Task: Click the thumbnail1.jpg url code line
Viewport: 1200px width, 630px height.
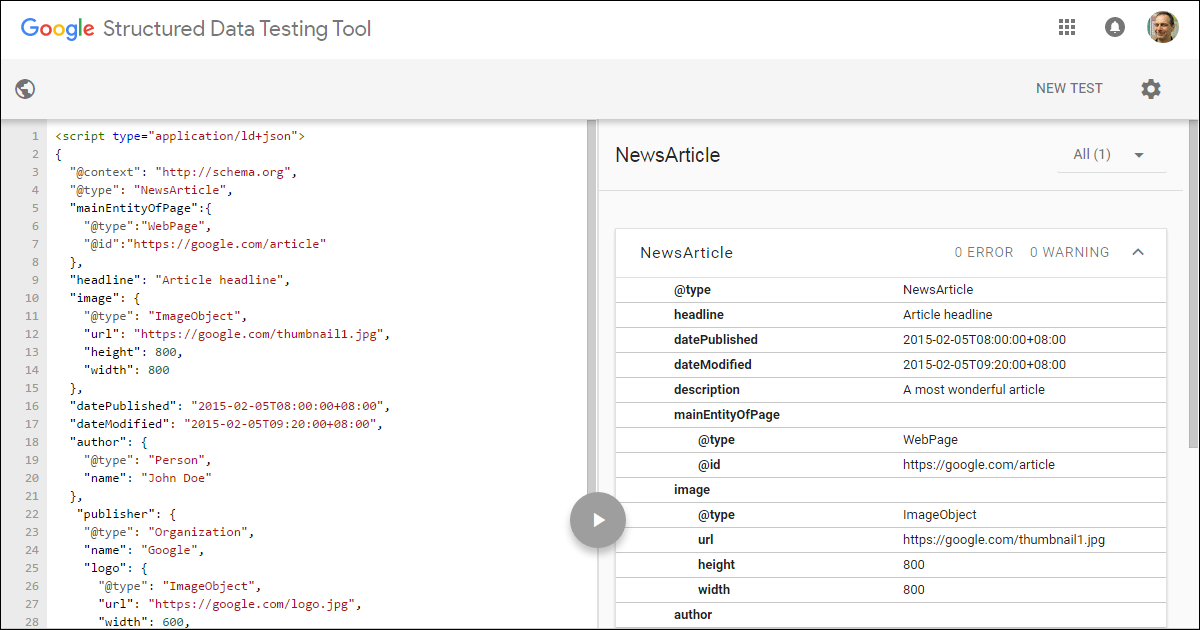Action: coord(236,334)
